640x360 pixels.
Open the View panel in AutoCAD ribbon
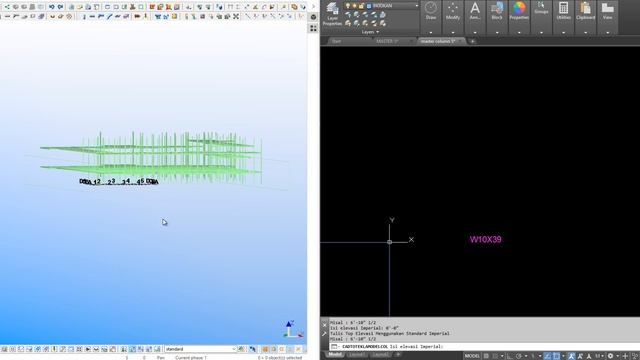point(607,11)
